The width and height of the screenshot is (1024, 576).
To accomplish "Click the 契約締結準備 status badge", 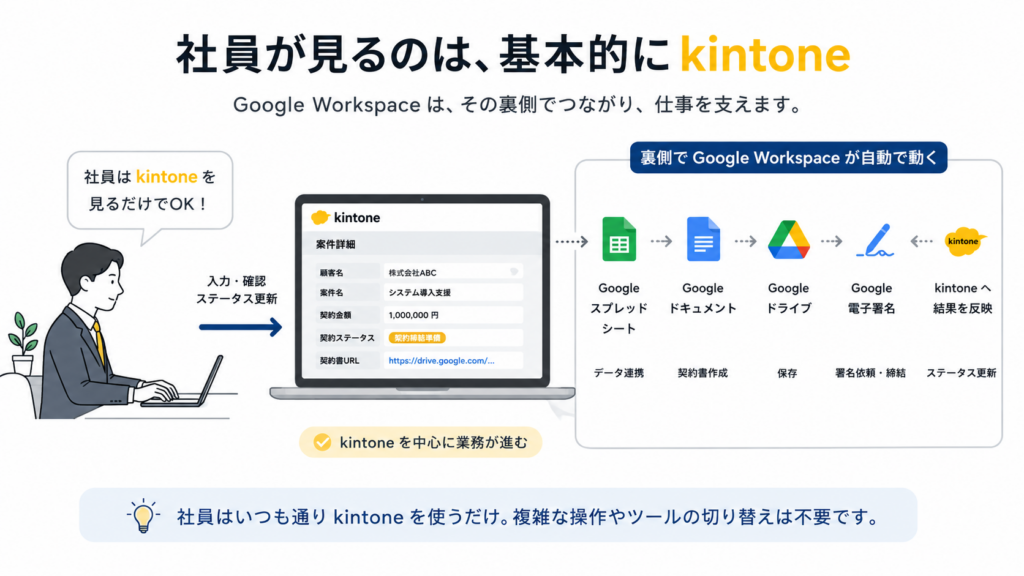I will tap(417, 338).
